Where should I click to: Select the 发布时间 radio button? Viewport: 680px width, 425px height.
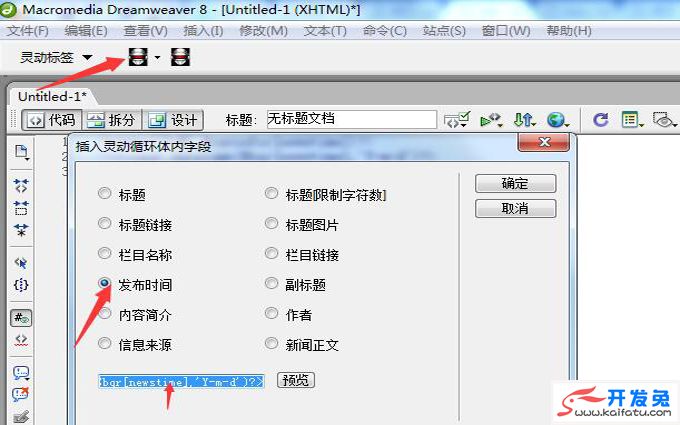point(104,283)
